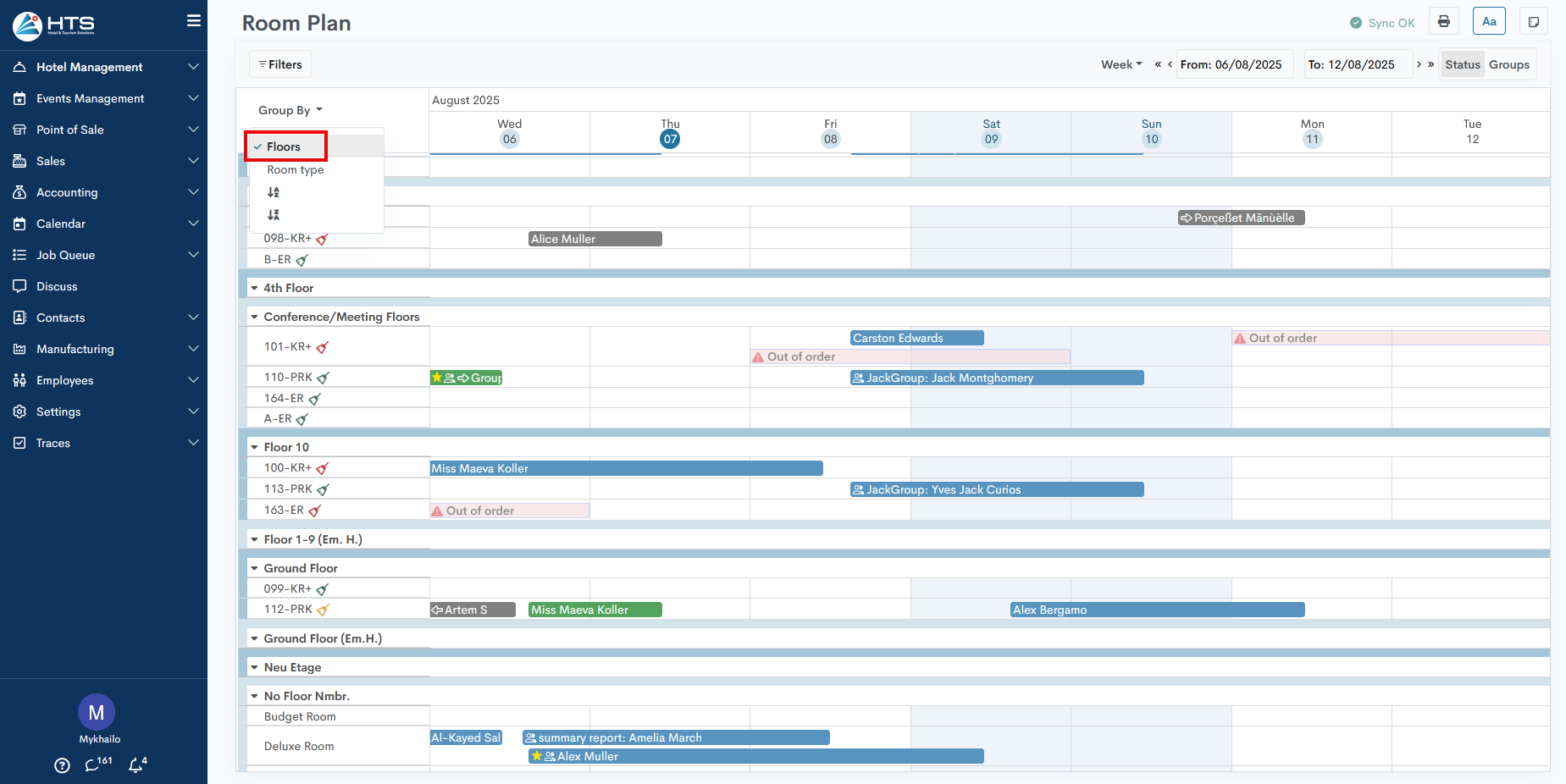This screenshot has height=784, width=1566.
Task: Select the checked Floors grouping option
Action: [285, 146]
